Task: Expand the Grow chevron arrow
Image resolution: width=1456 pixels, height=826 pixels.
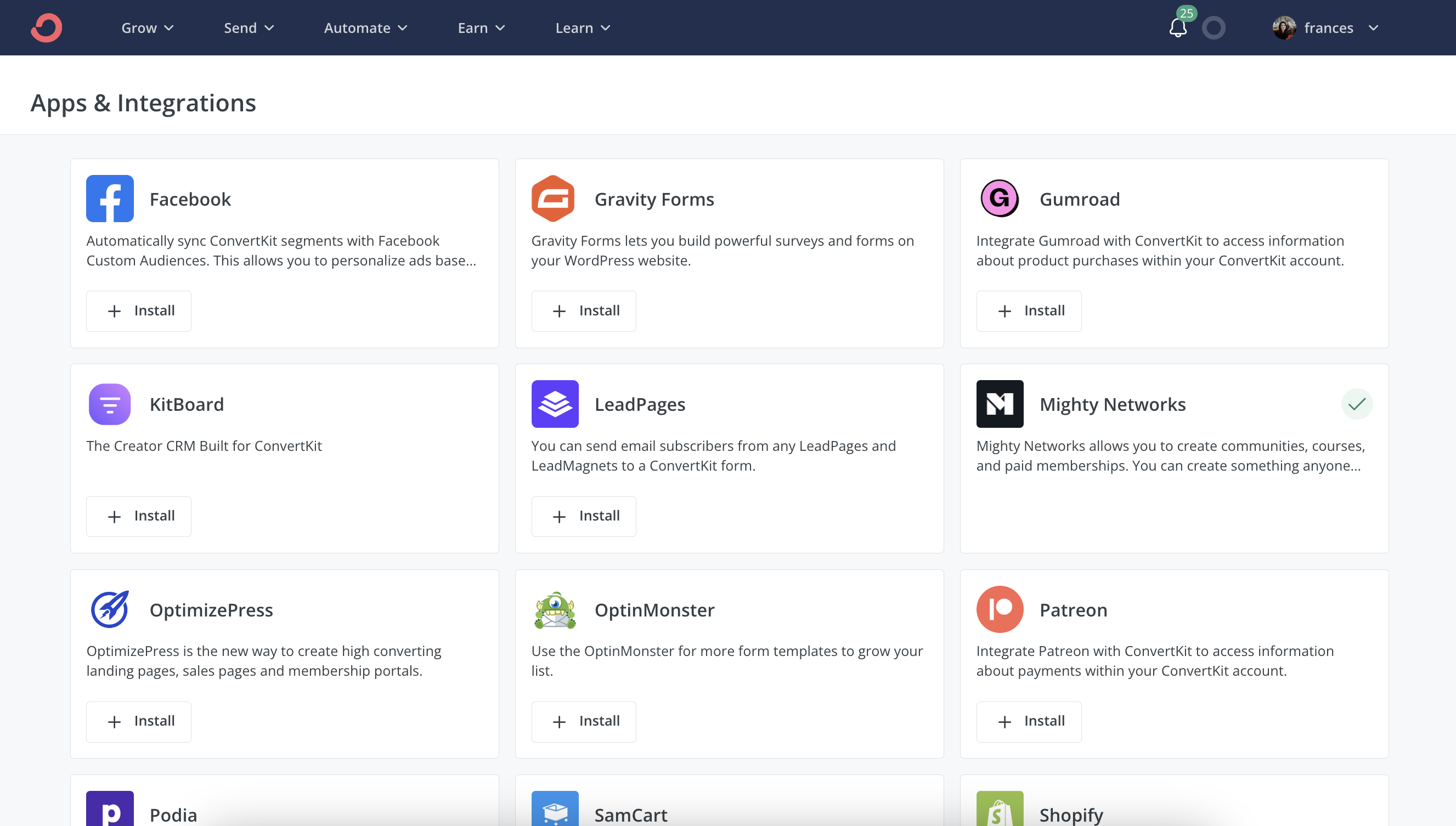Action: pos(168,28)
